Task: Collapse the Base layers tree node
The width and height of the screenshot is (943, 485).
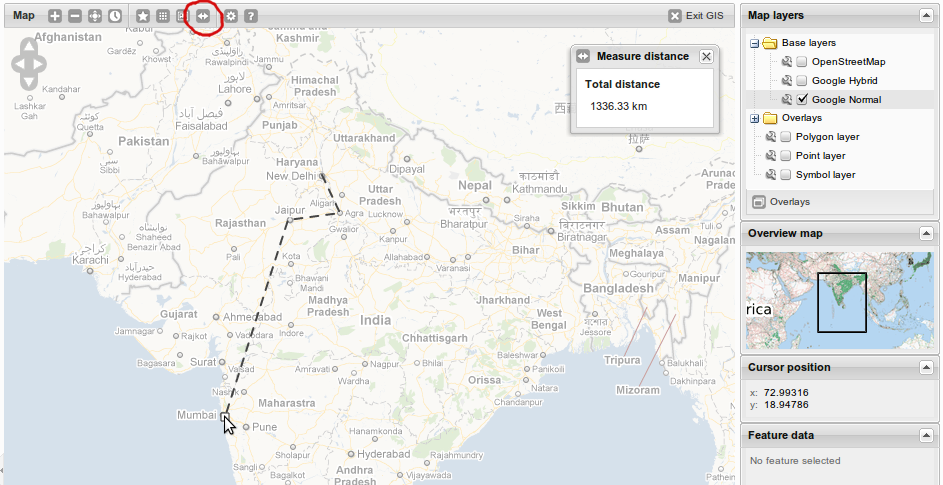Action: coord(755,43)
